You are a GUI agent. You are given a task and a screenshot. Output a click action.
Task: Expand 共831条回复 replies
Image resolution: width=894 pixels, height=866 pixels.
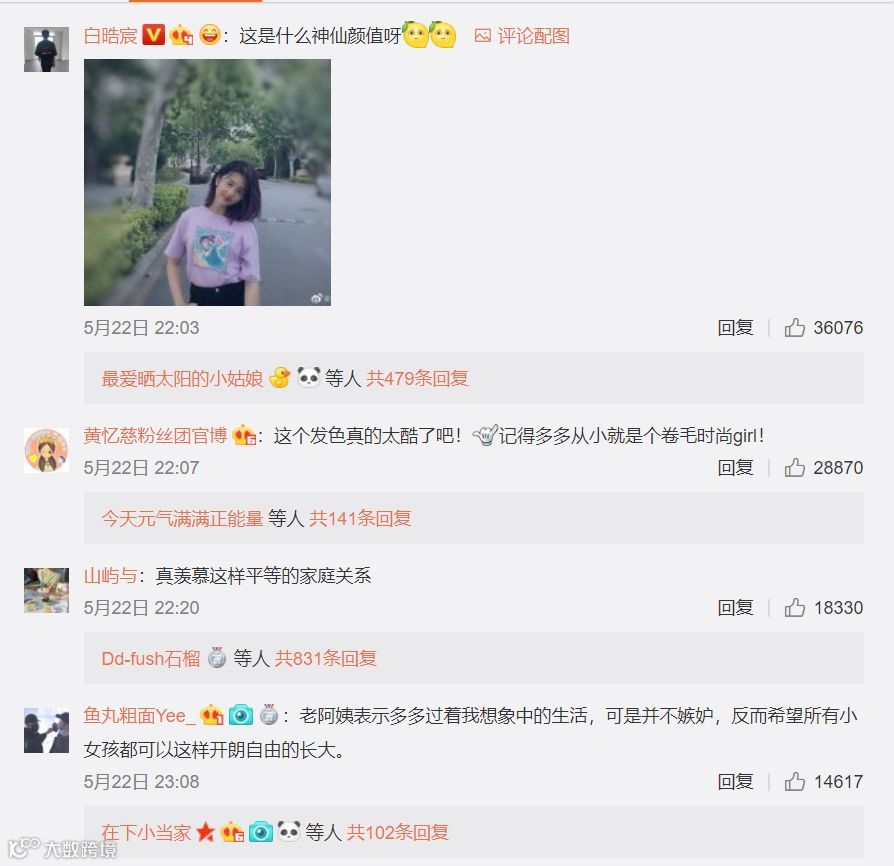pyautogui.click(x=326, y=658)
